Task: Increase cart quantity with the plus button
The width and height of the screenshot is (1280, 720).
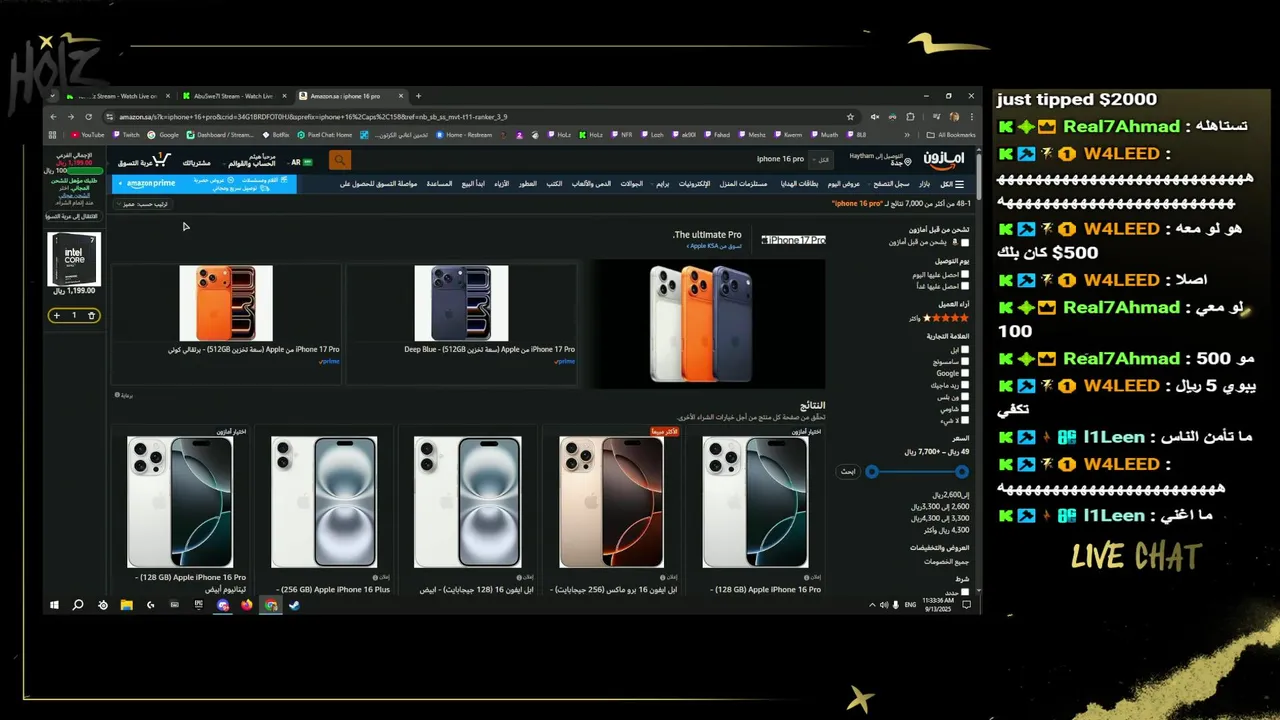Action: 56,316
